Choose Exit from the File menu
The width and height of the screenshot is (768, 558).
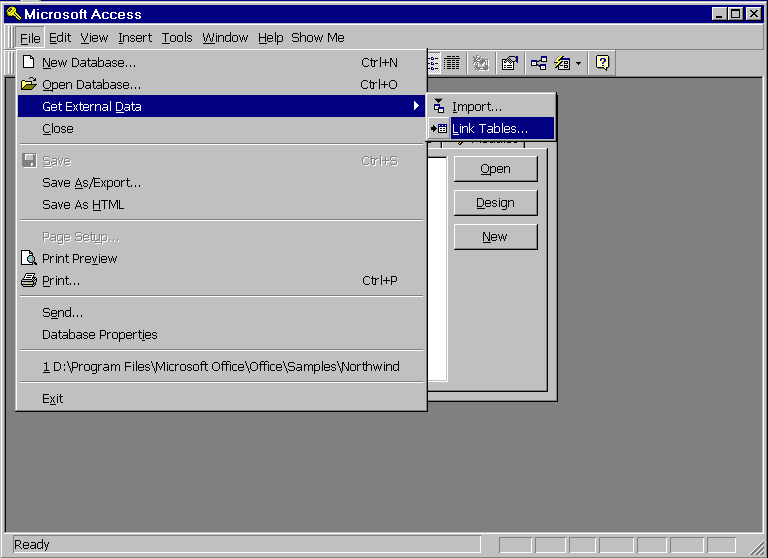click(x=52, y=399)
